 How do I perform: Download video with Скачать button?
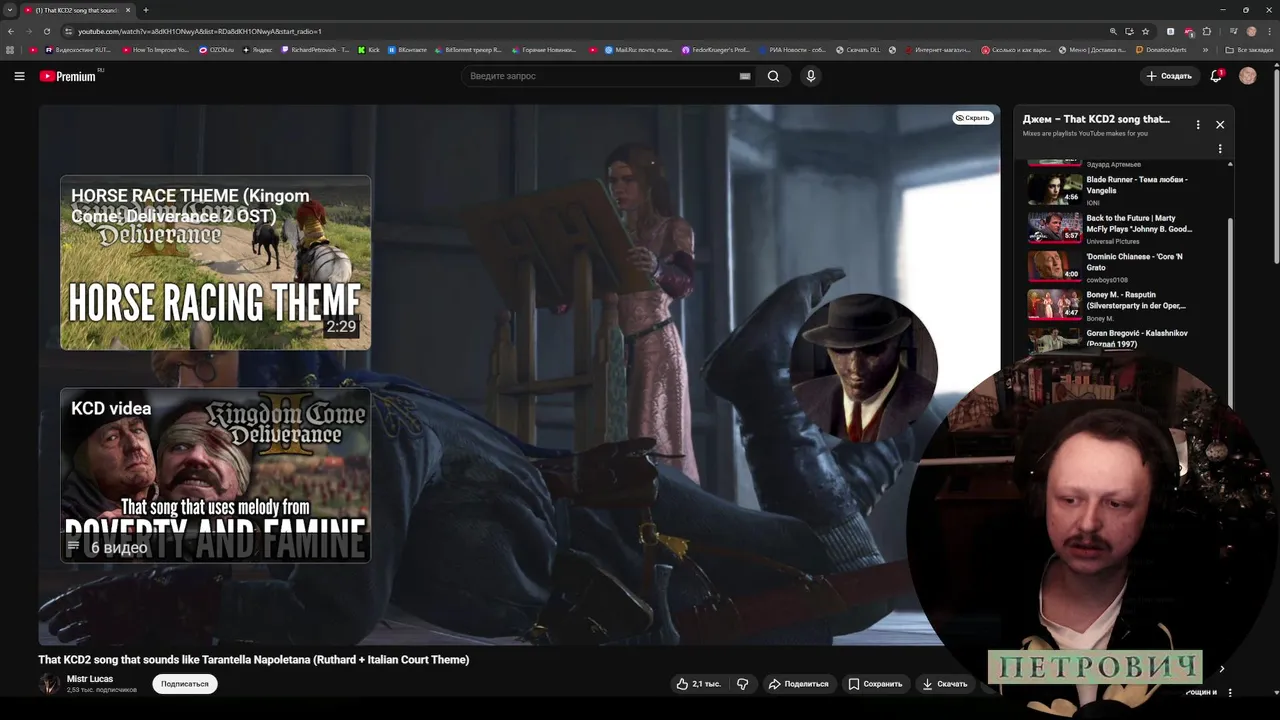(x=945, y=684)
